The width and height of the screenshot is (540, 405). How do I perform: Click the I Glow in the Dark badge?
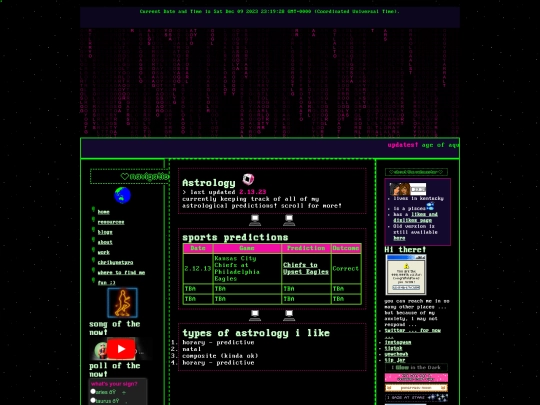point(416,367)
